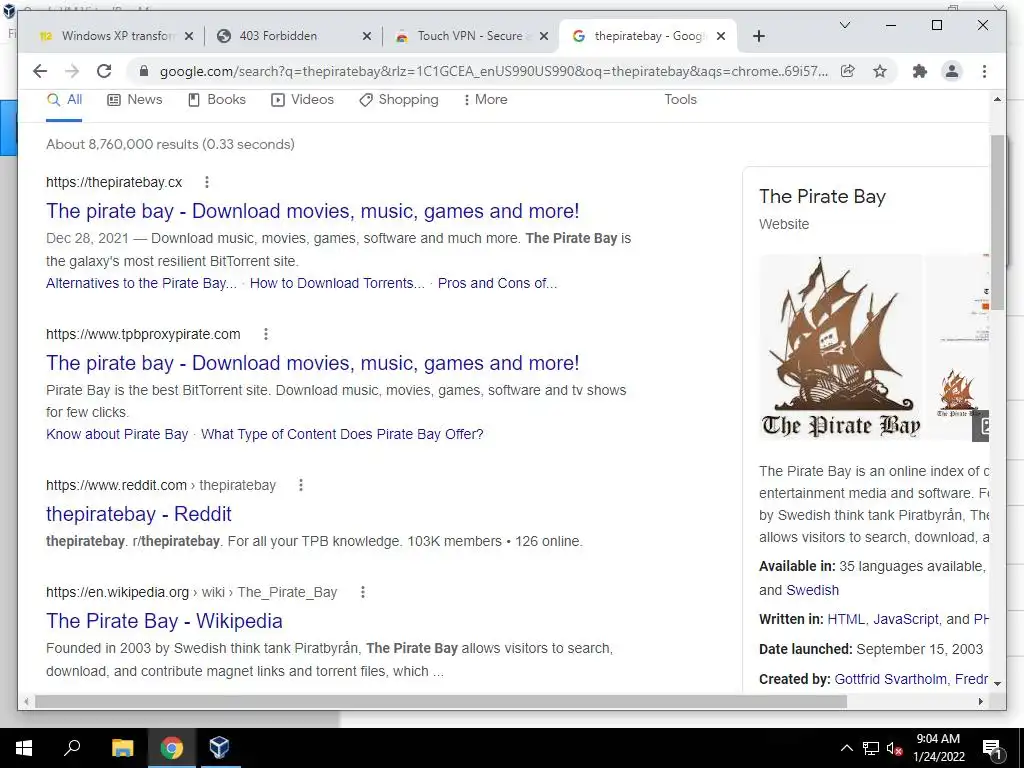Image resolution: width=1024 pixels, height=768 pixels.
Task: Close the 403 Forbidden tab
Action: pos(367,37)
